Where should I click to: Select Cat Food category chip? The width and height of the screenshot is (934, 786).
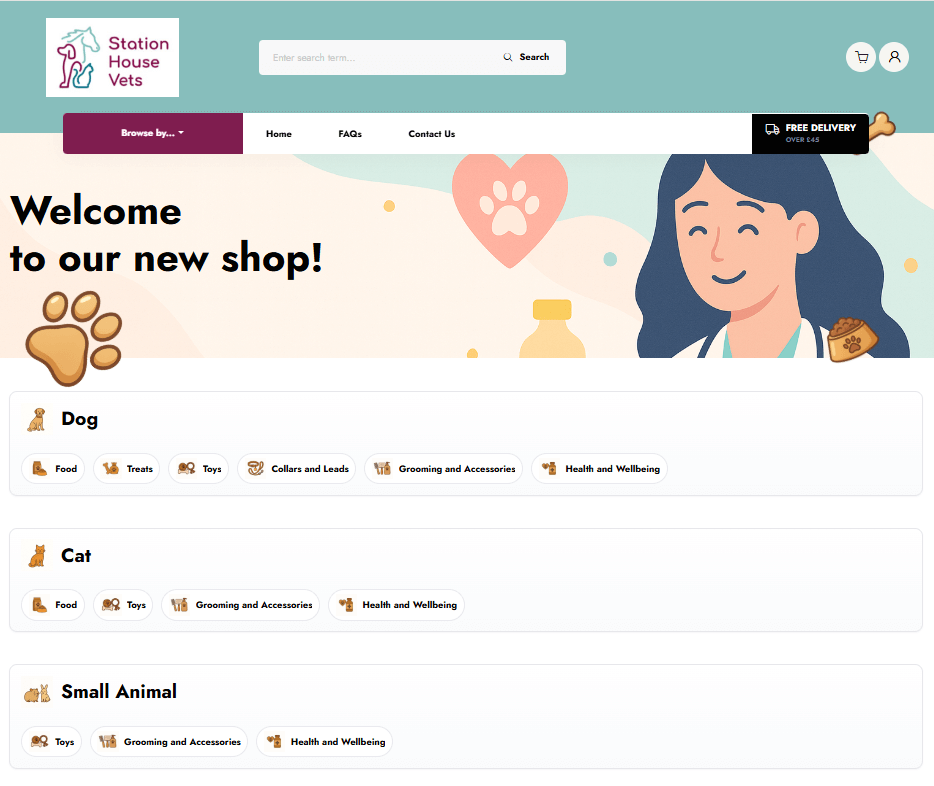[x=53, y=605]
